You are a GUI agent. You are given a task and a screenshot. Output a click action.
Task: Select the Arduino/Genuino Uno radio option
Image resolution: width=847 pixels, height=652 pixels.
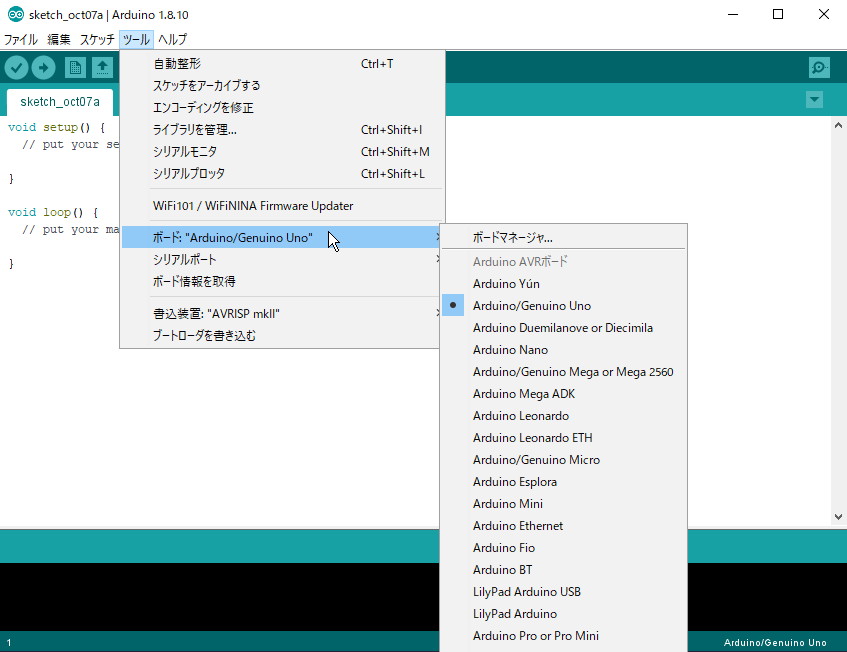(564, 306)
